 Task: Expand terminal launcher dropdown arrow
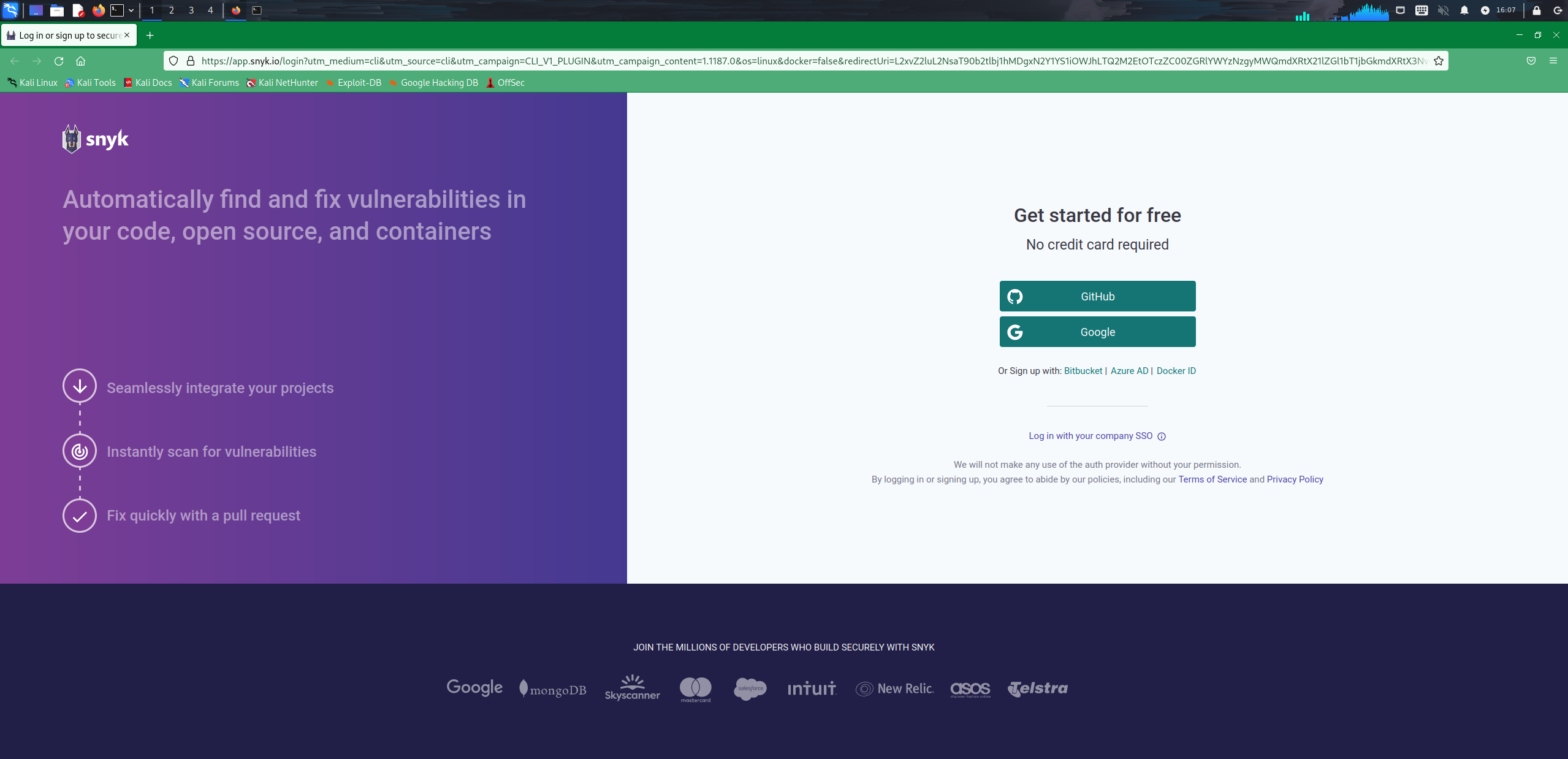pos(131,10)
